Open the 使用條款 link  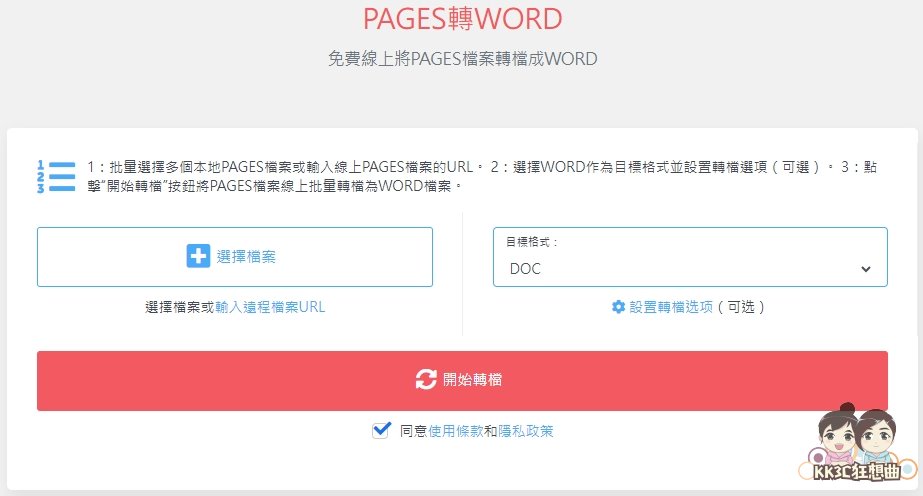pyautogui.click(x=456, y=431)
